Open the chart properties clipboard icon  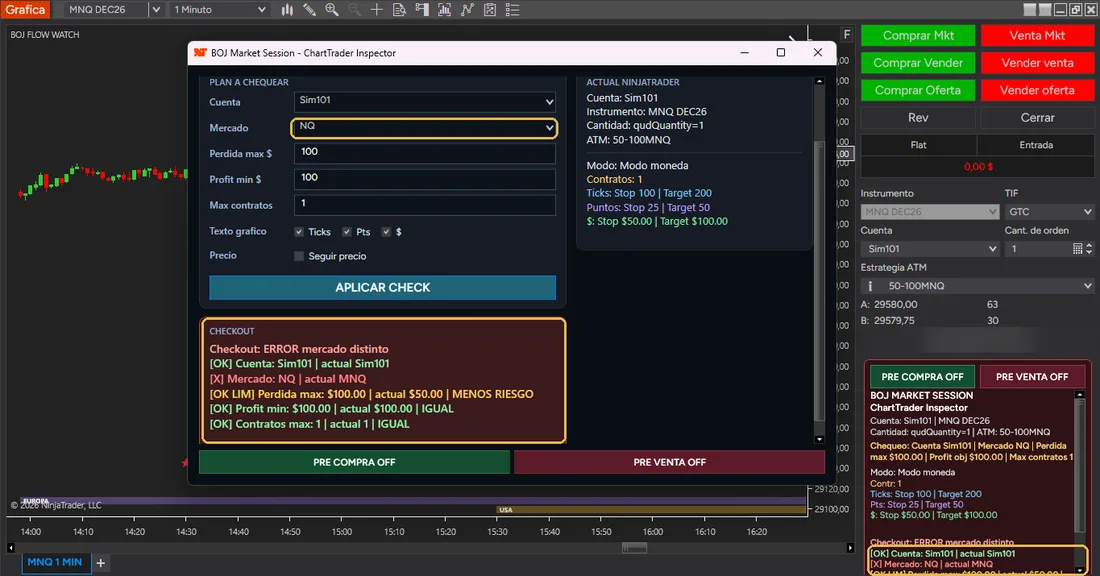pyautogui.click(x=490, y=10)
